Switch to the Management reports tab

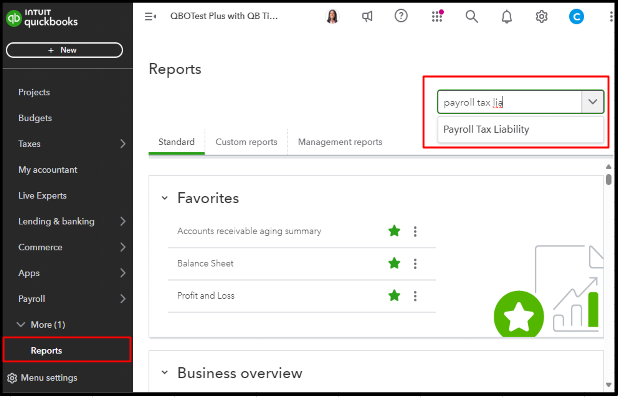coord(340,142)
